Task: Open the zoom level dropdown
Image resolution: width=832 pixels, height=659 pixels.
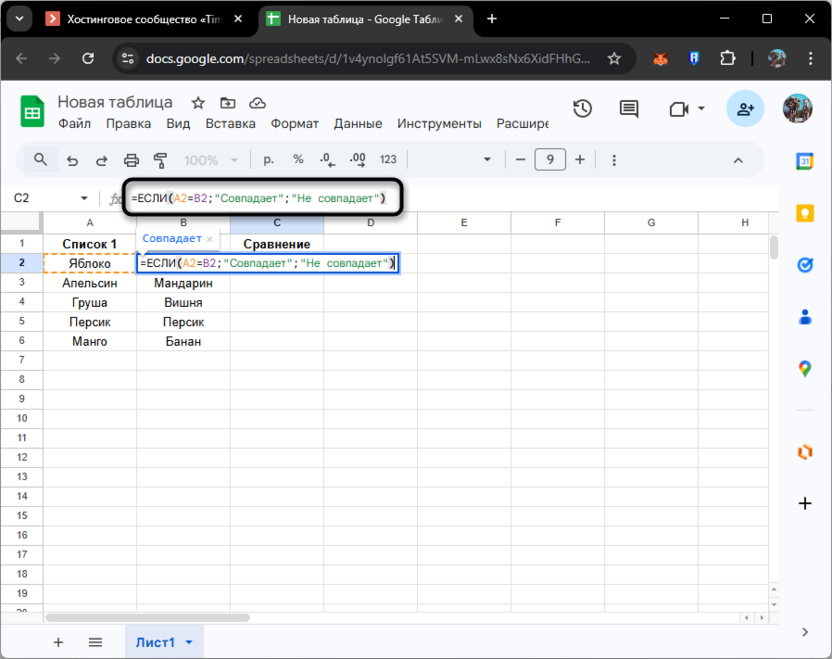Action: pyautogui.click(x=209, y=159)
